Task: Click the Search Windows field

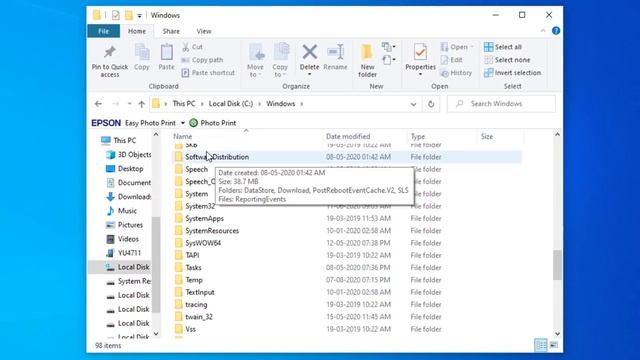Action: [501, 104]
